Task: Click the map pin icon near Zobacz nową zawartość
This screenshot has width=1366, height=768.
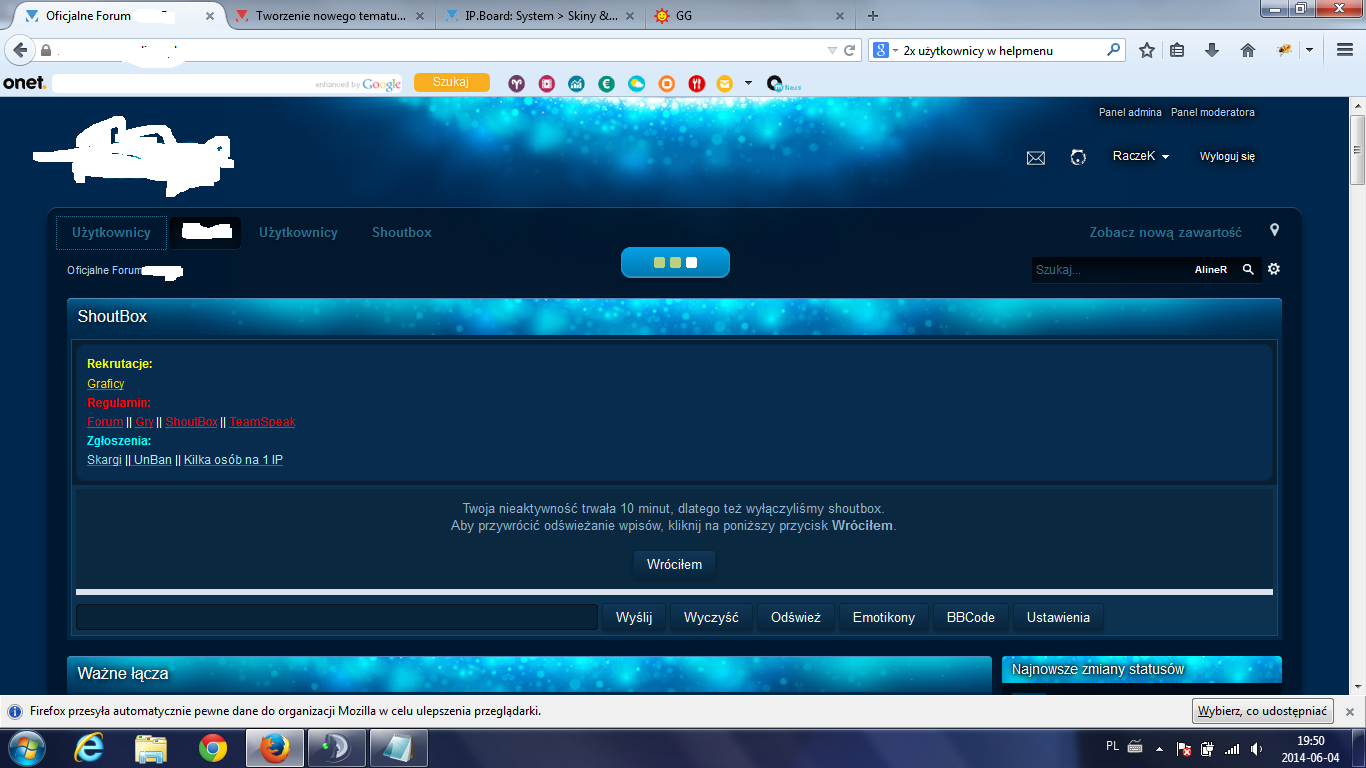Action: coord(1274,231)
